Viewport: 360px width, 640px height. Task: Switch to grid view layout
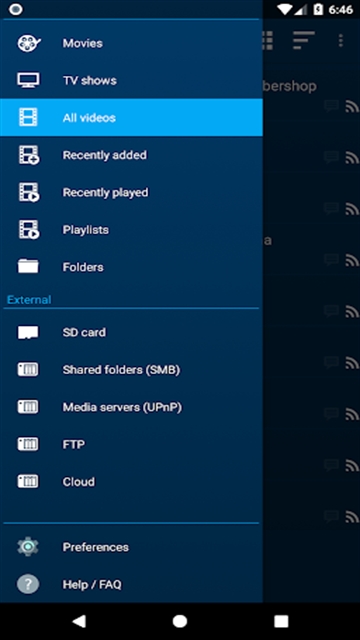(267, 40)
